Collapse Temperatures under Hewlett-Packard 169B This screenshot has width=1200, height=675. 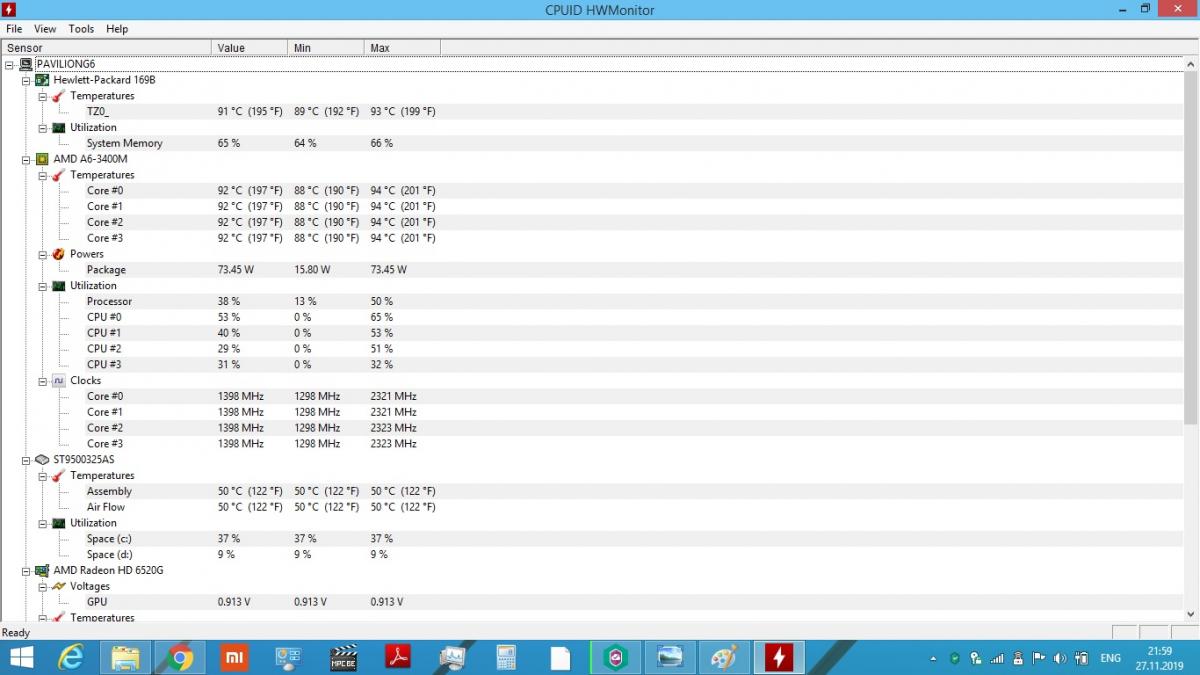43,96
